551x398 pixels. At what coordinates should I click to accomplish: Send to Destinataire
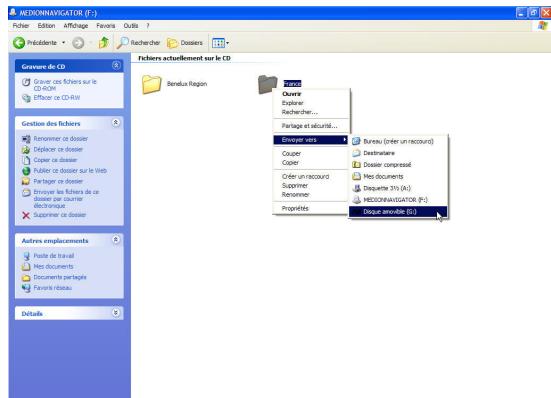coord(398,153)
